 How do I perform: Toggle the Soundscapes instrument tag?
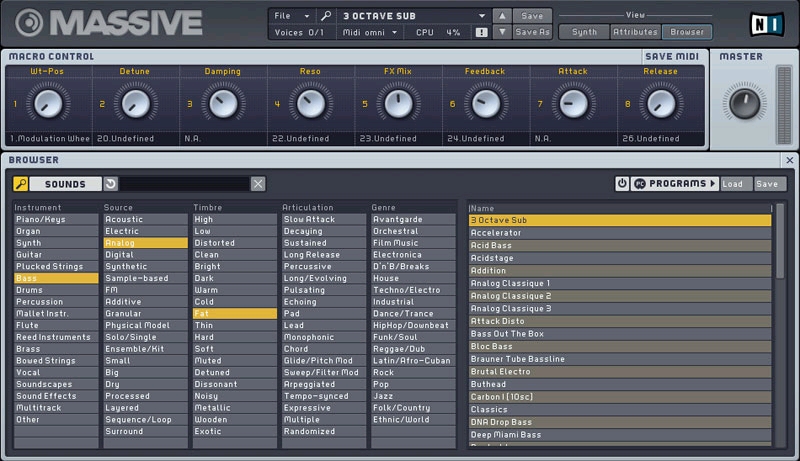(x=56, y=385)
